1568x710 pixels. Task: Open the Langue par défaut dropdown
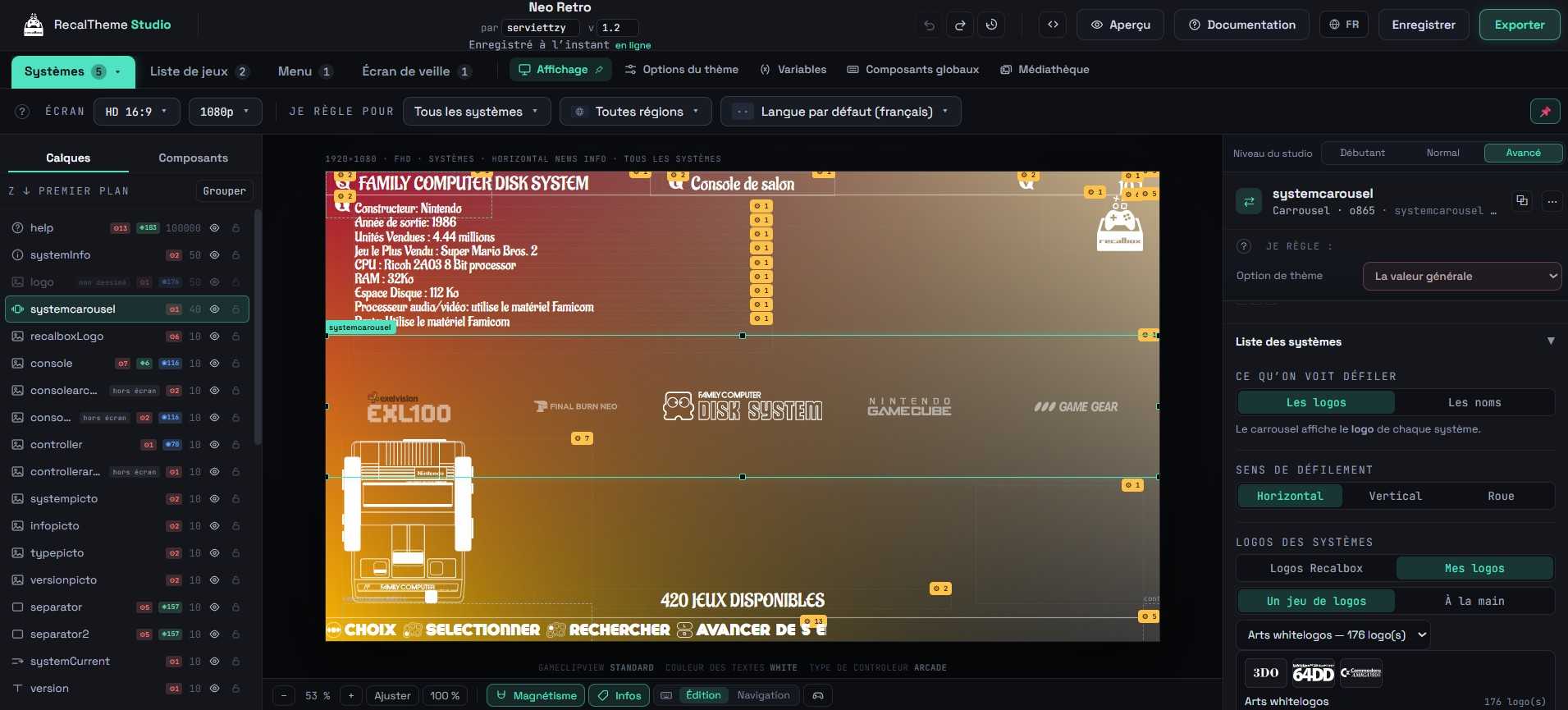click(x=840, y=112)
